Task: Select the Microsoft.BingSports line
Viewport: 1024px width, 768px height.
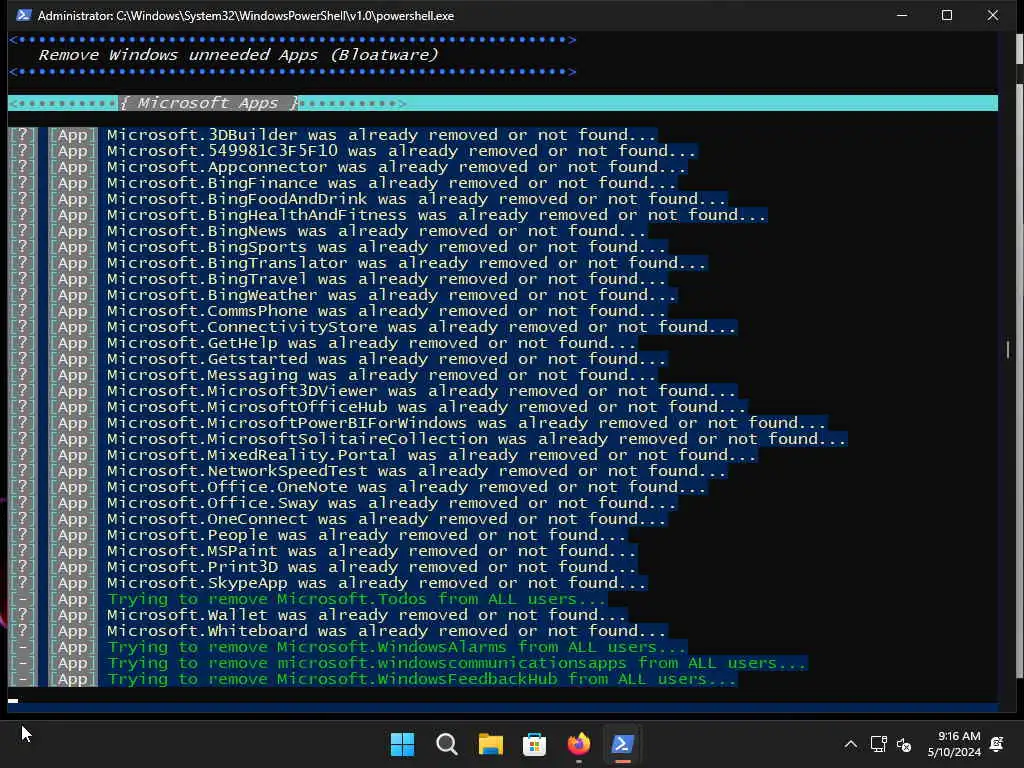Action: point(386,247)
